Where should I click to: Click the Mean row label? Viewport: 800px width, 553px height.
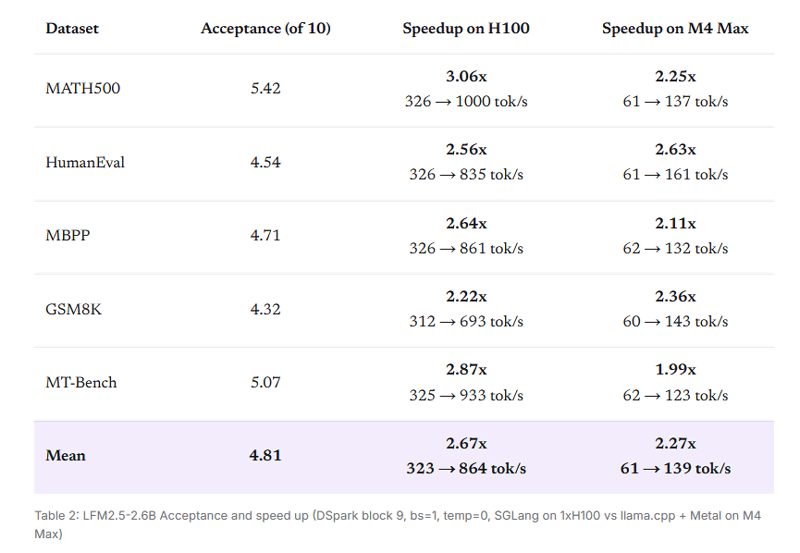[65, 456]
